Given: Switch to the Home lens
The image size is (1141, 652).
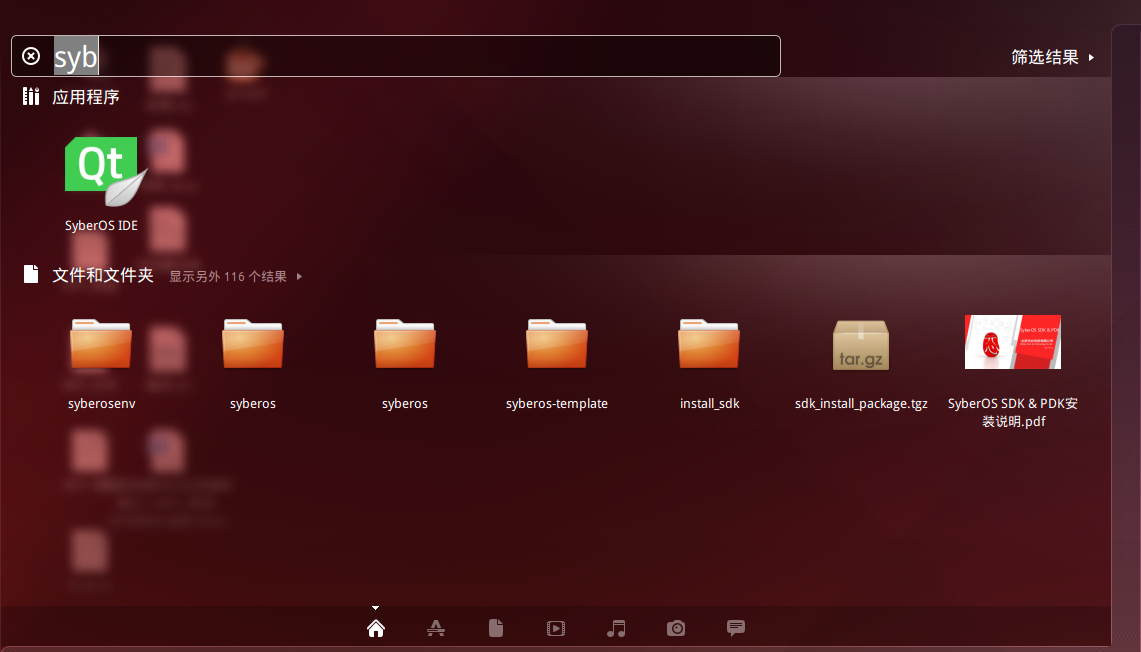Looking at the screenshot, I should [375, 628].
